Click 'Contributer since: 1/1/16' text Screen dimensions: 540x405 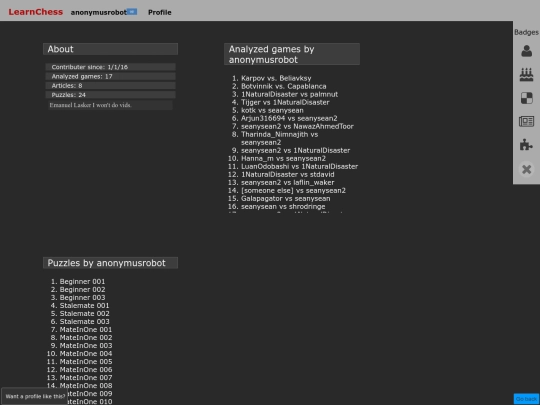coord(90,67)
